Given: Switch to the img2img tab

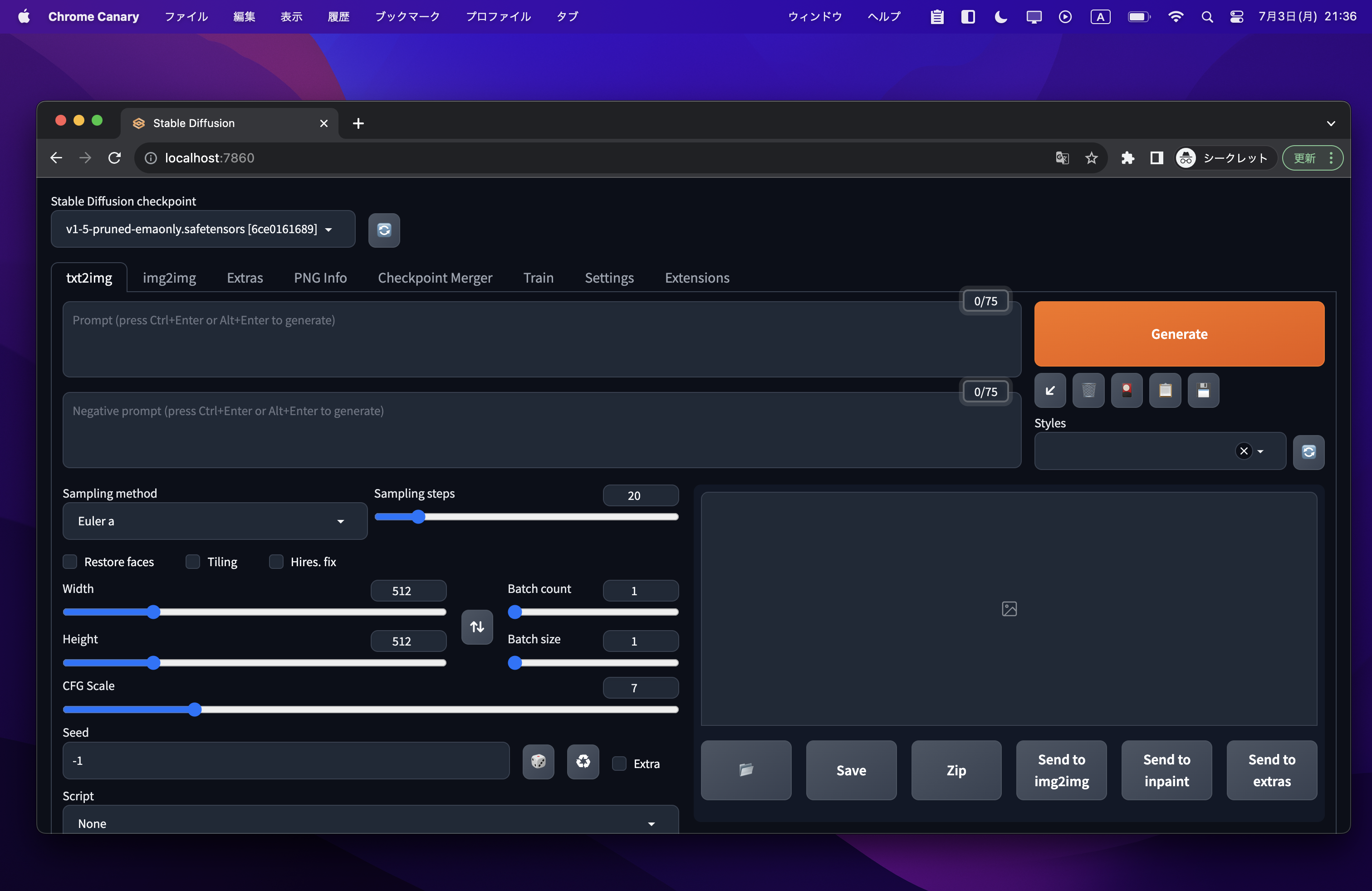Looking at the screenshot, I should click(169, 278).
